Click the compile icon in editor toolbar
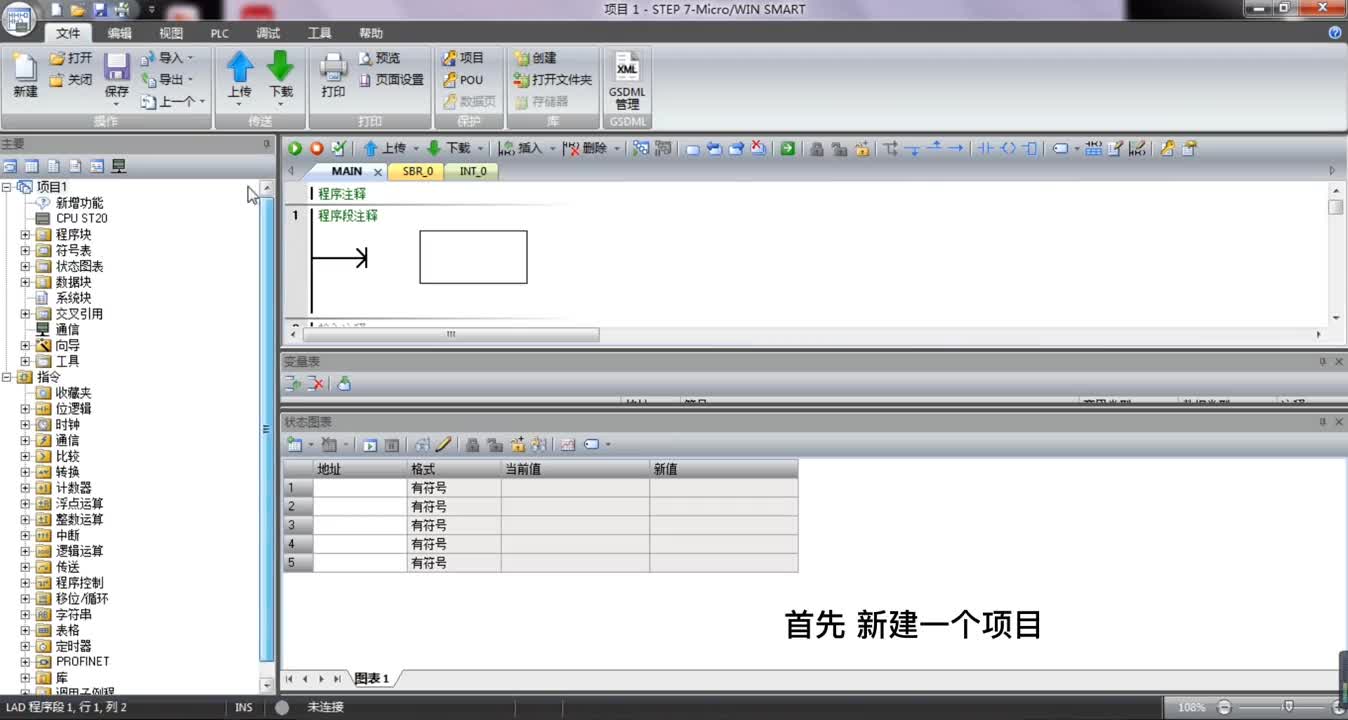 (x=338, y=149)
